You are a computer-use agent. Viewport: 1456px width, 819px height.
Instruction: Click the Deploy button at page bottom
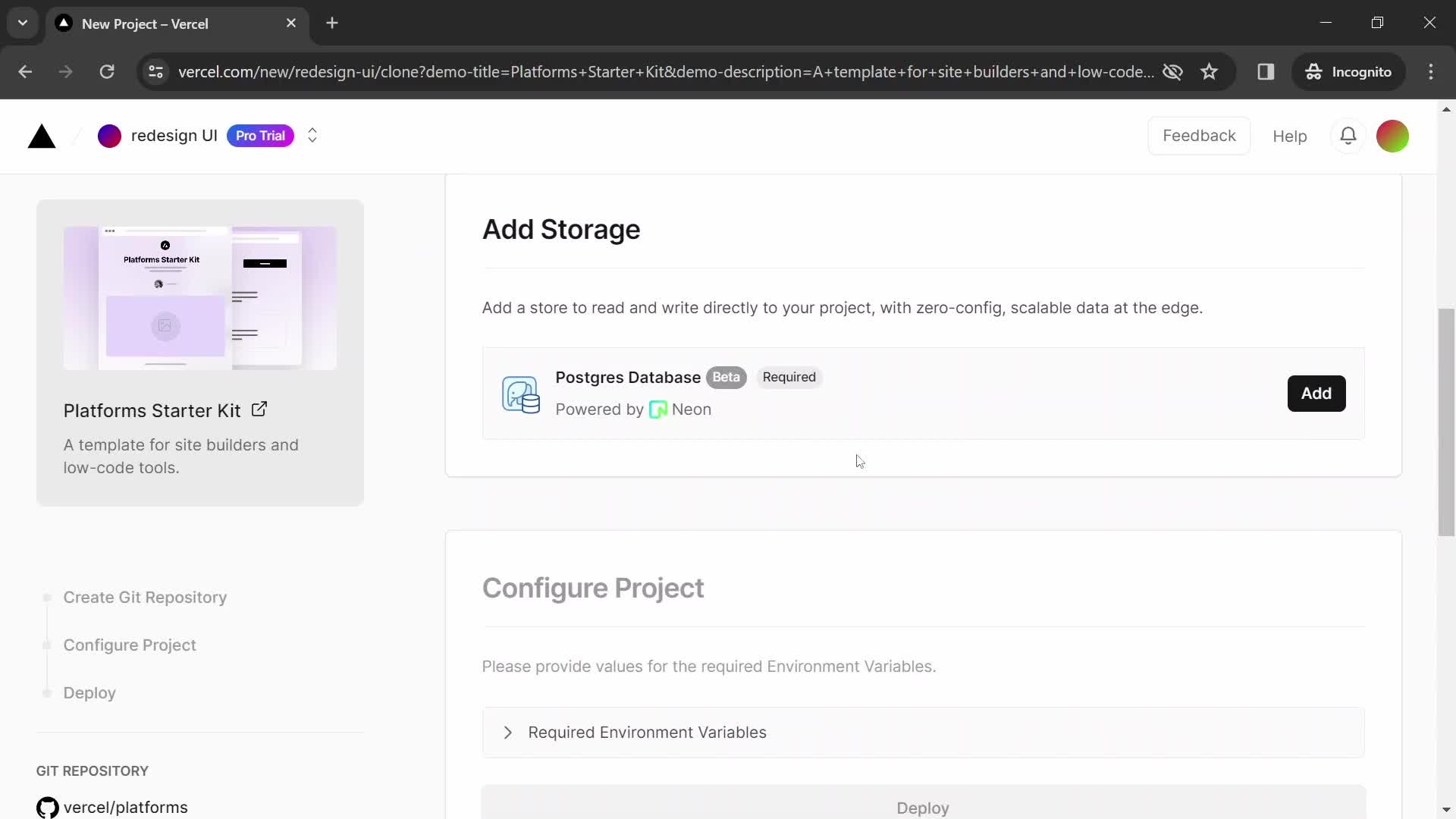click(x=923, y=807)
